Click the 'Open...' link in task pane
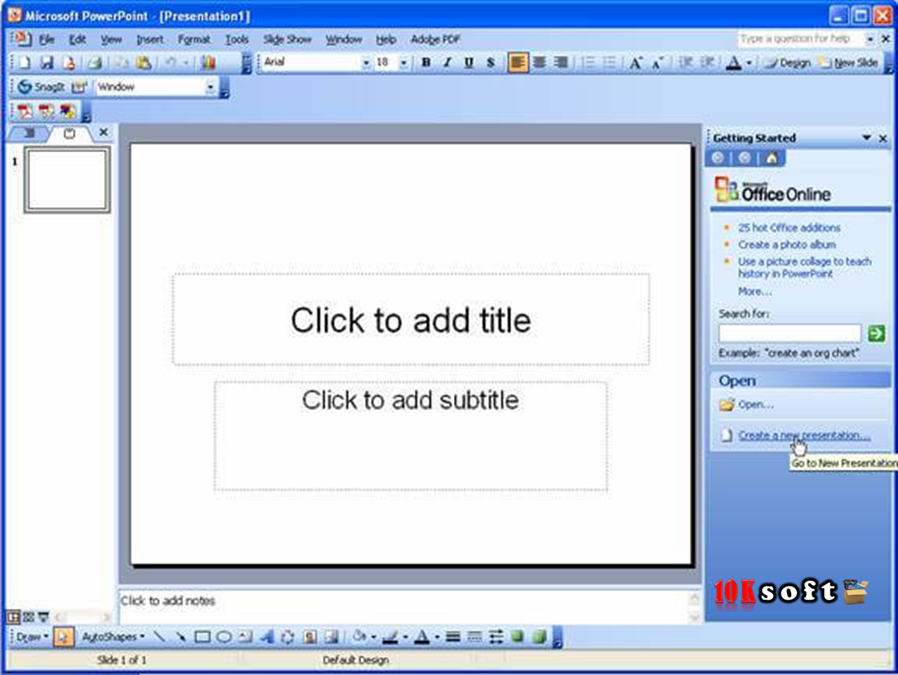 (x=755, y=404)
